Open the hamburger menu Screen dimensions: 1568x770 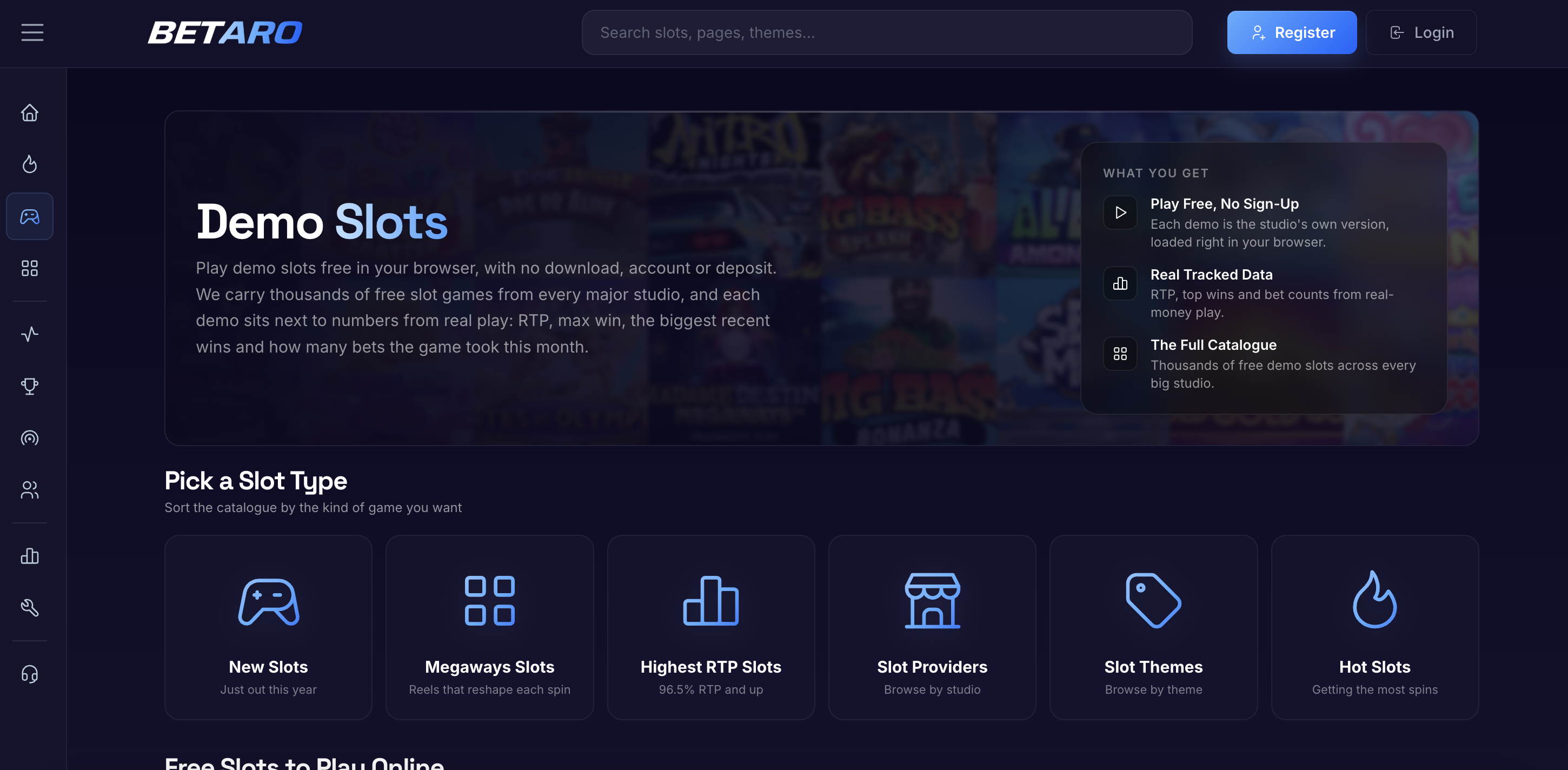(x=32, y=32)
